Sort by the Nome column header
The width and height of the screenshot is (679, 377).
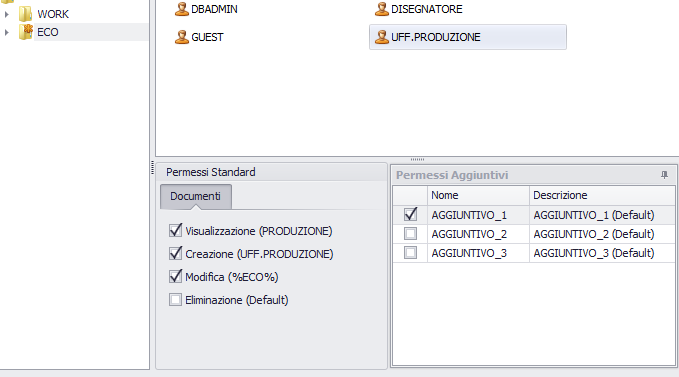click(x=478, y=195)
